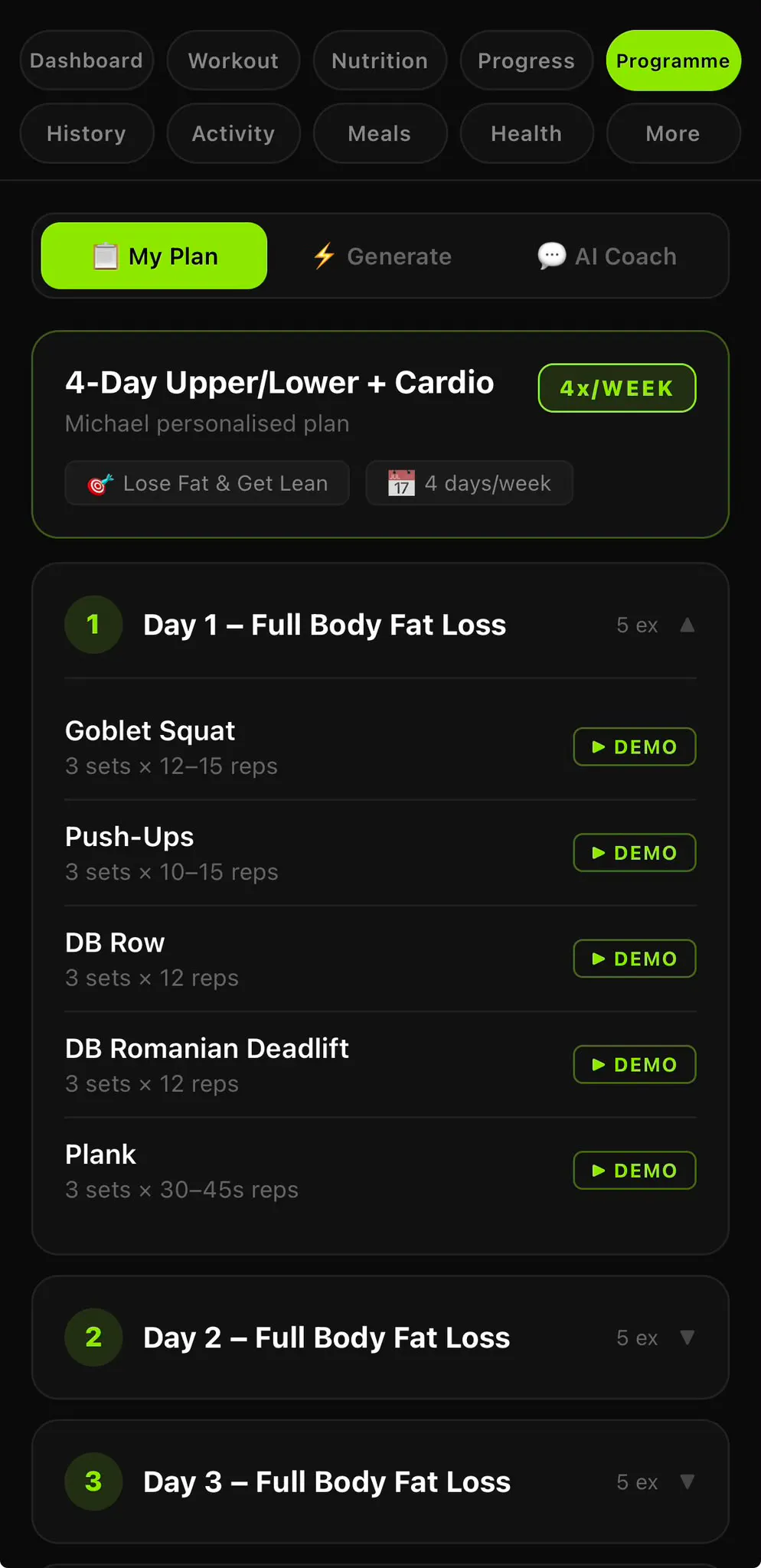
Task: Select the green Day 1 number badge
Action: tap(93, 625)
